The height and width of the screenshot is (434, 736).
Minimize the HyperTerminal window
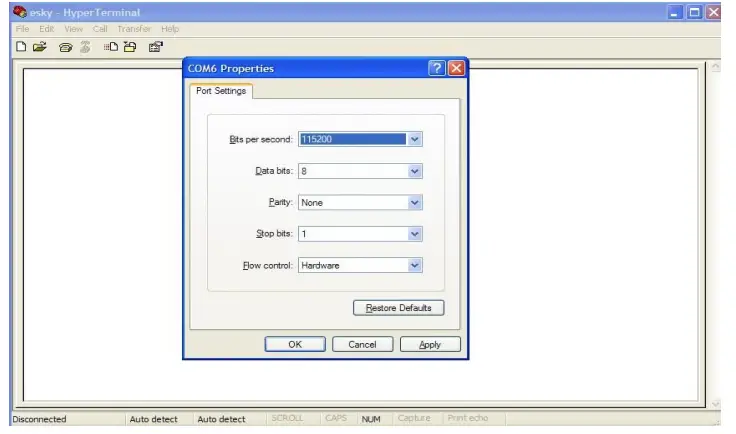675,12
